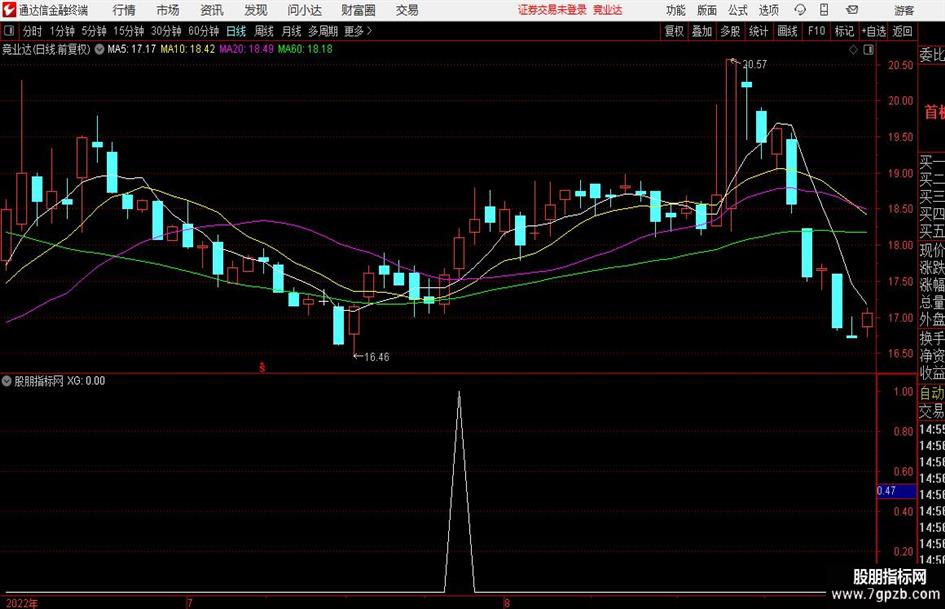Click the 游客 guest account label
This screenshot has width=945, height=609.
[x=904, y=10]
